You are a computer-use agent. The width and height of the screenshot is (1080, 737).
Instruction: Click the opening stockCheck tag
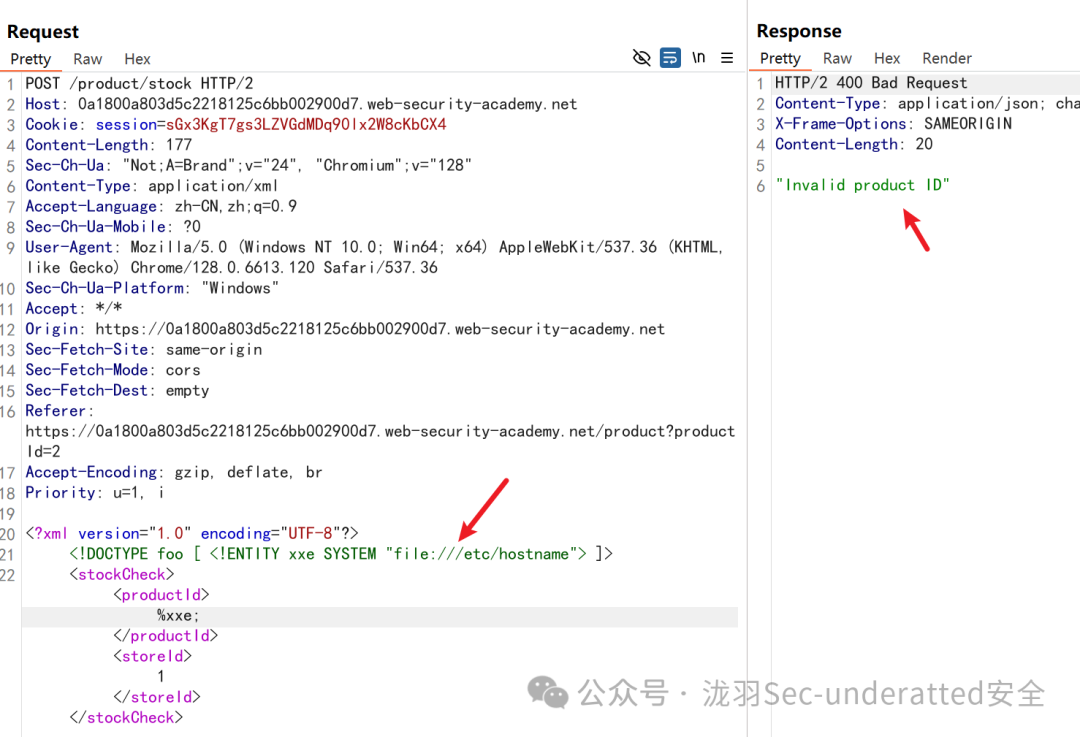[x=122, y=574]
